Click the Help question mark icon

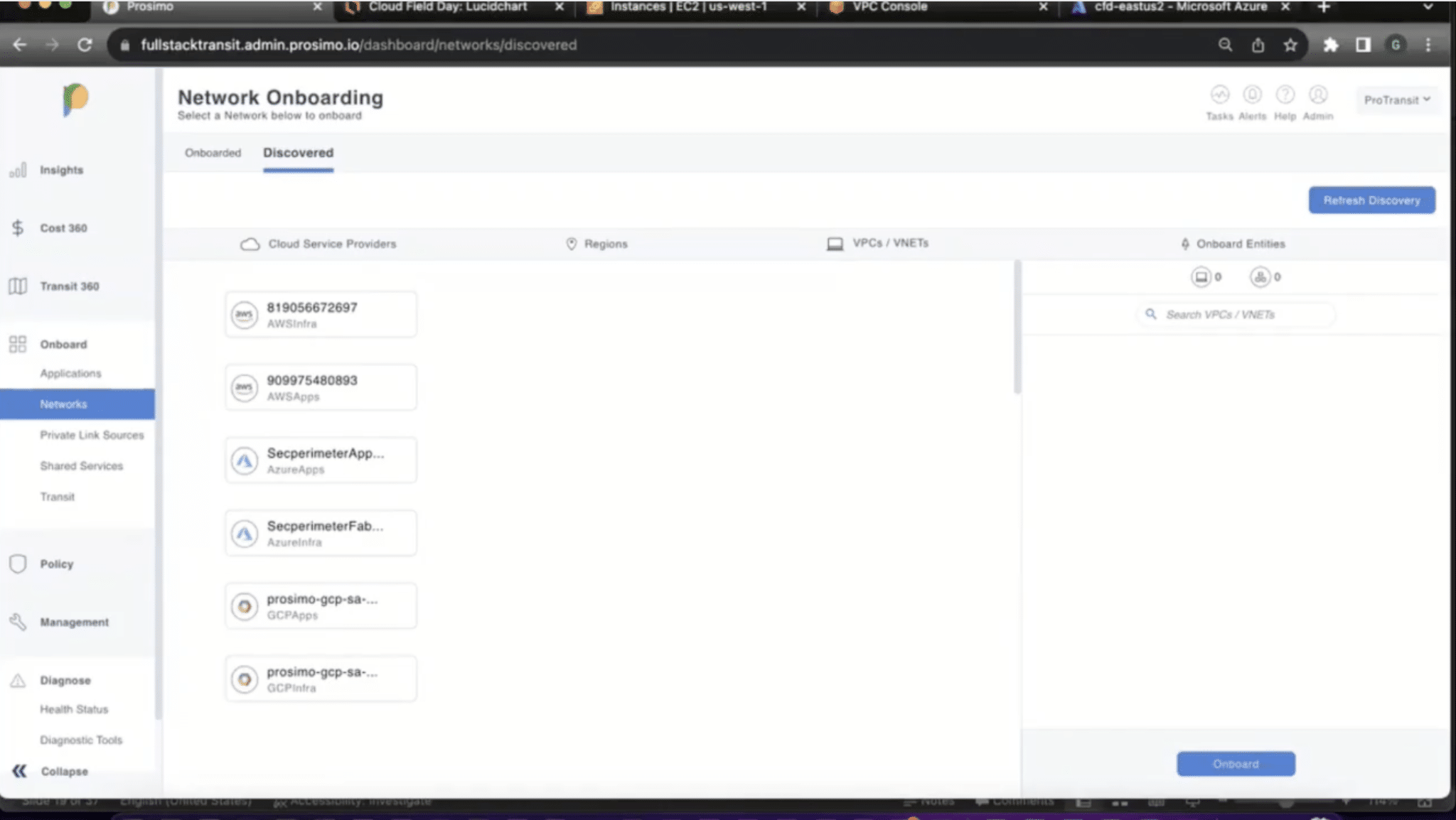(x=1285, y=95)
